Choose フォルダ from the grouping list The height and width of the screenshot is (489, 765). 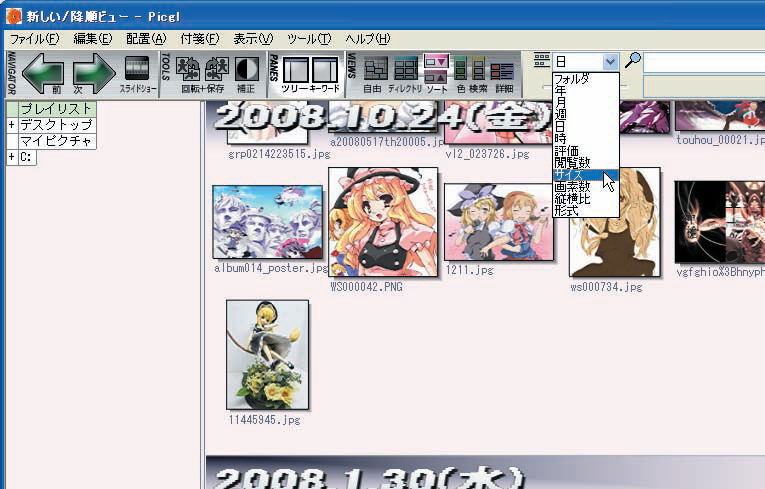pyautogui.click(x=585, y=79)
